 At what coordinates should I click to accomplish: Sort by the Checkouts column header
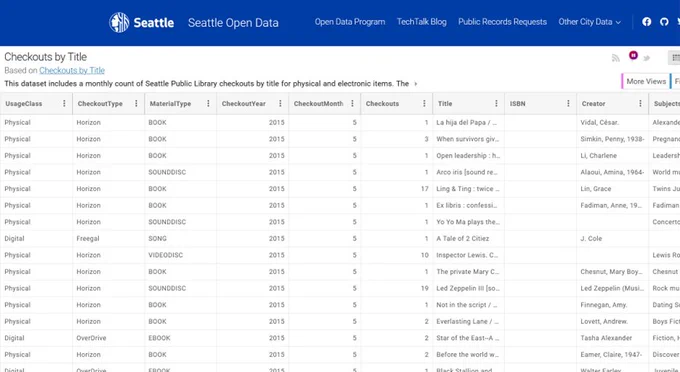click(x=382, y=104)
